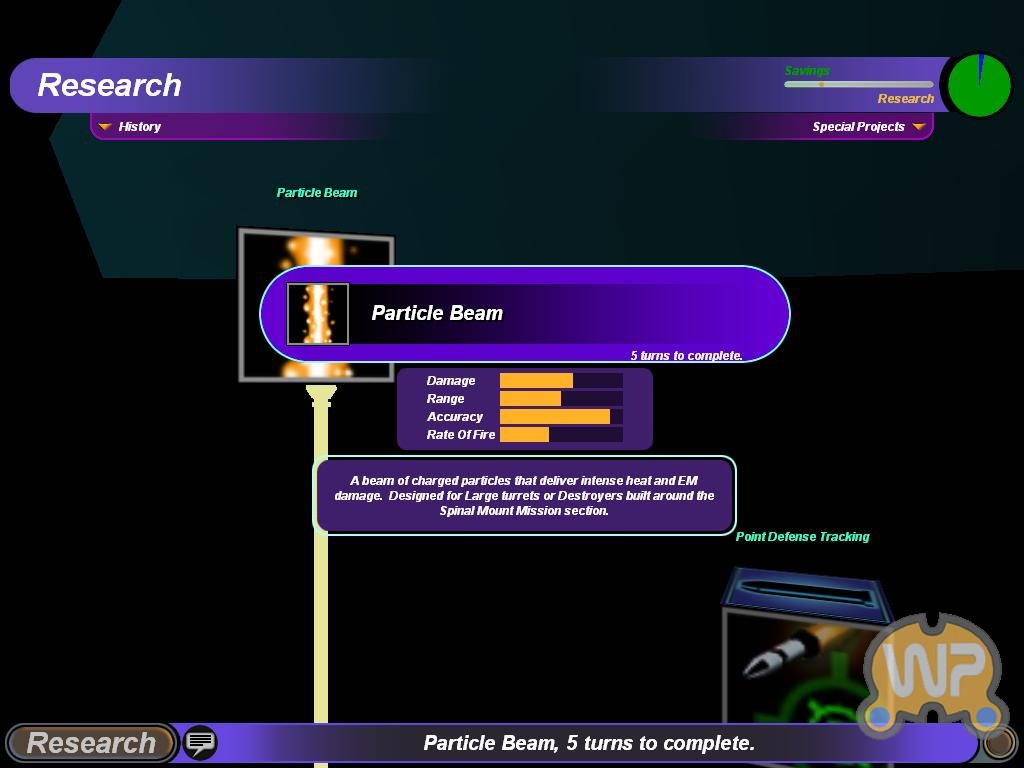Image resolution: width=1024 pixels, height=768 pixels.
Task: Click the Rate Of Fire stat bar
Action: point(560,435)
